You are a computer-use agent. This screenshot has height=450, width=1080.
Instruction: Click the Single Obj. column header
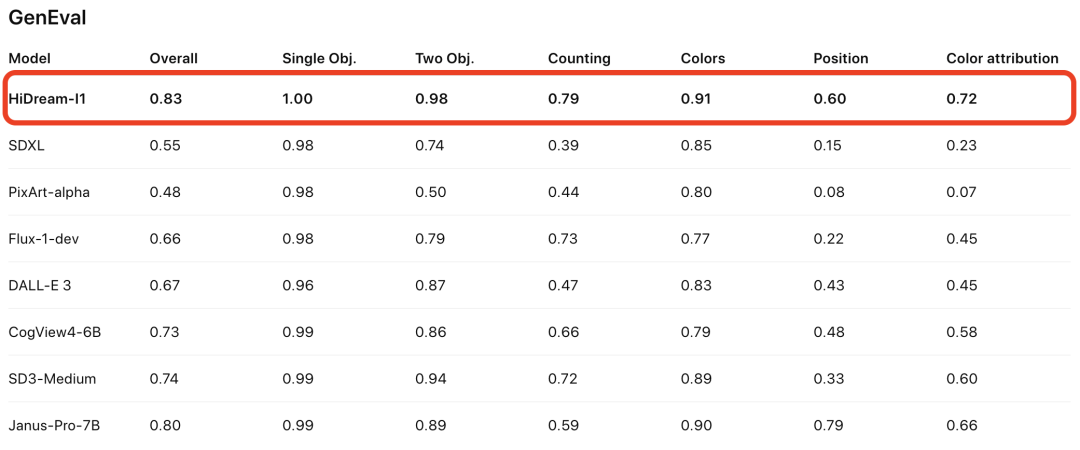point(319,59)
